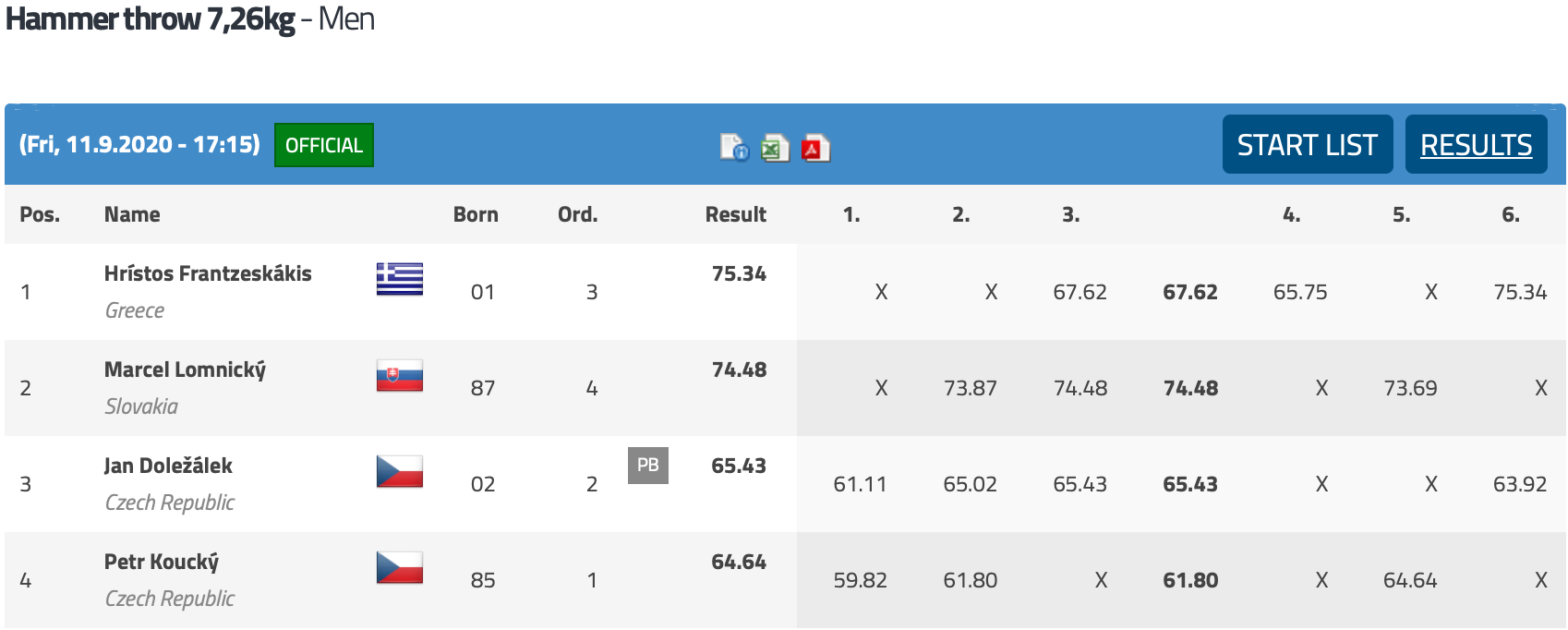Select the Slovakia country label
Viewport: 1568px width, 630px height.
coord(141,406)
